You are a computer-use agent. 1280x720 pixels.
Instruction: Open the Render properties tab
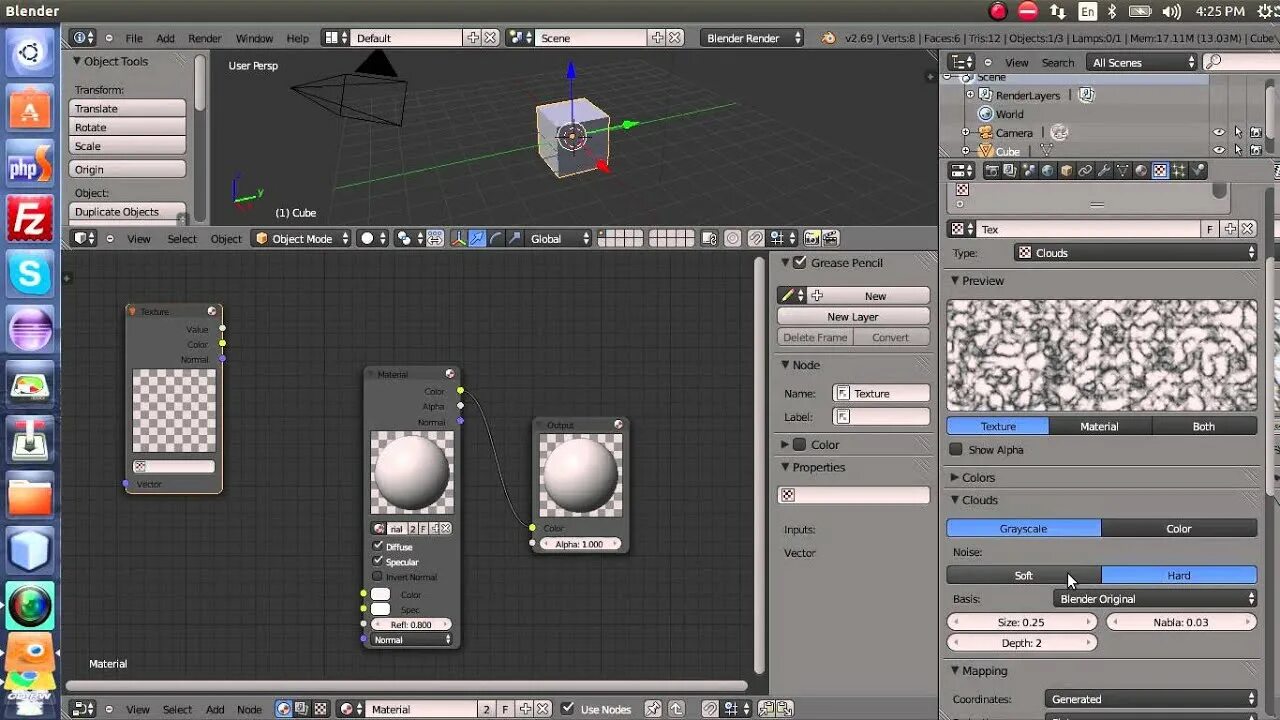pos(992,170)
